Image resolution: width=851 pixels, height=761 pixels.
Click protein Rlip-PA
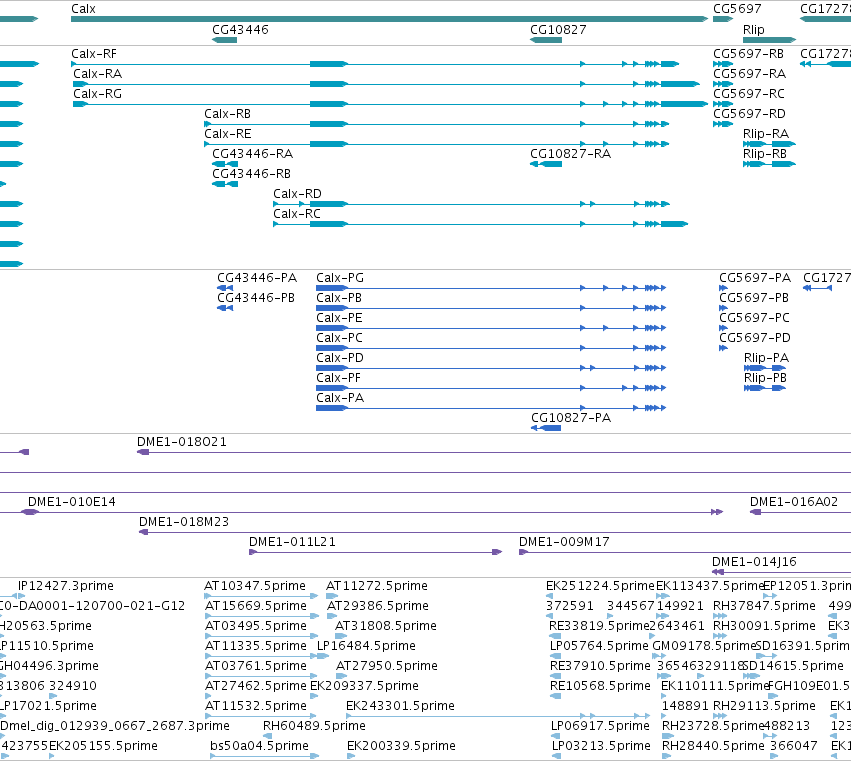[766, 358]
